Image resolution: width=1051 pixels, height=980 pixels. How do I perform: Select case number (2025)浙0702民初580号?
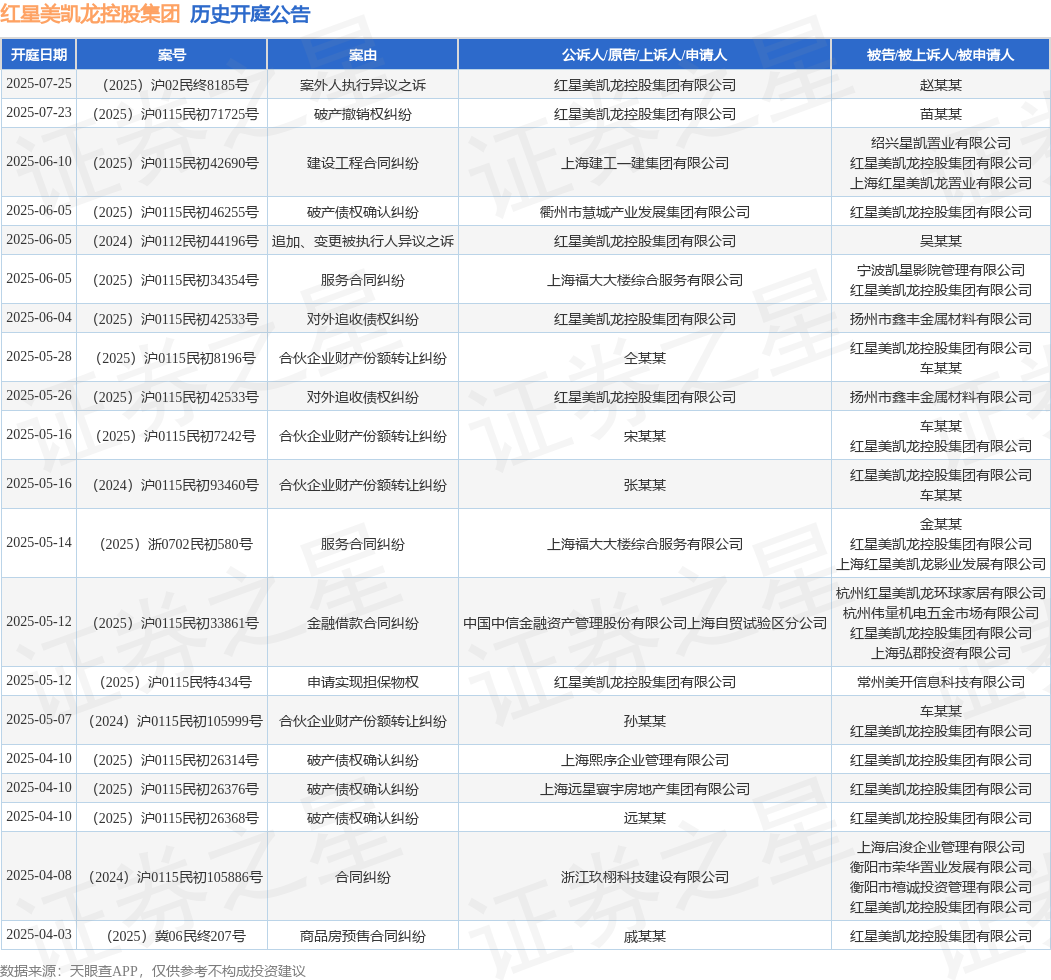click(x=172, y=544)
